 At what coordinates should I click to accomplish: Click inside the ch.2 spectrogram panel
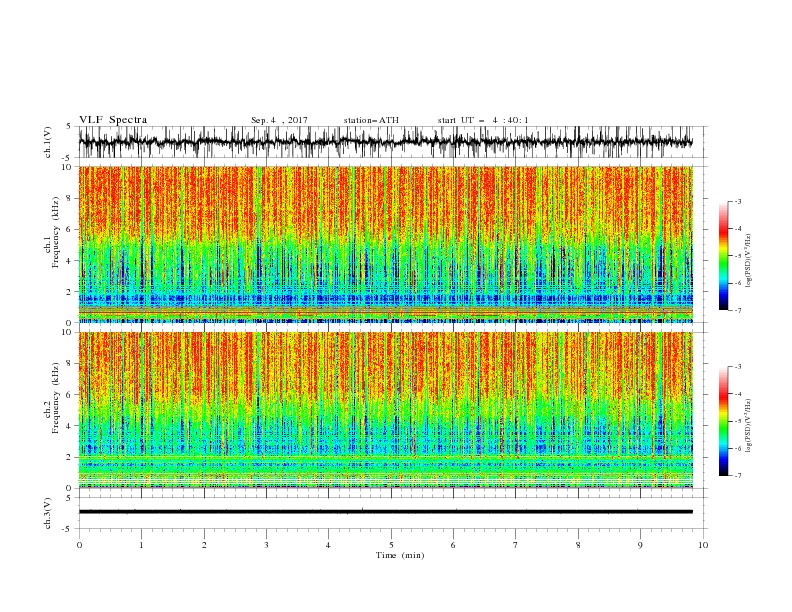point(385,410)
